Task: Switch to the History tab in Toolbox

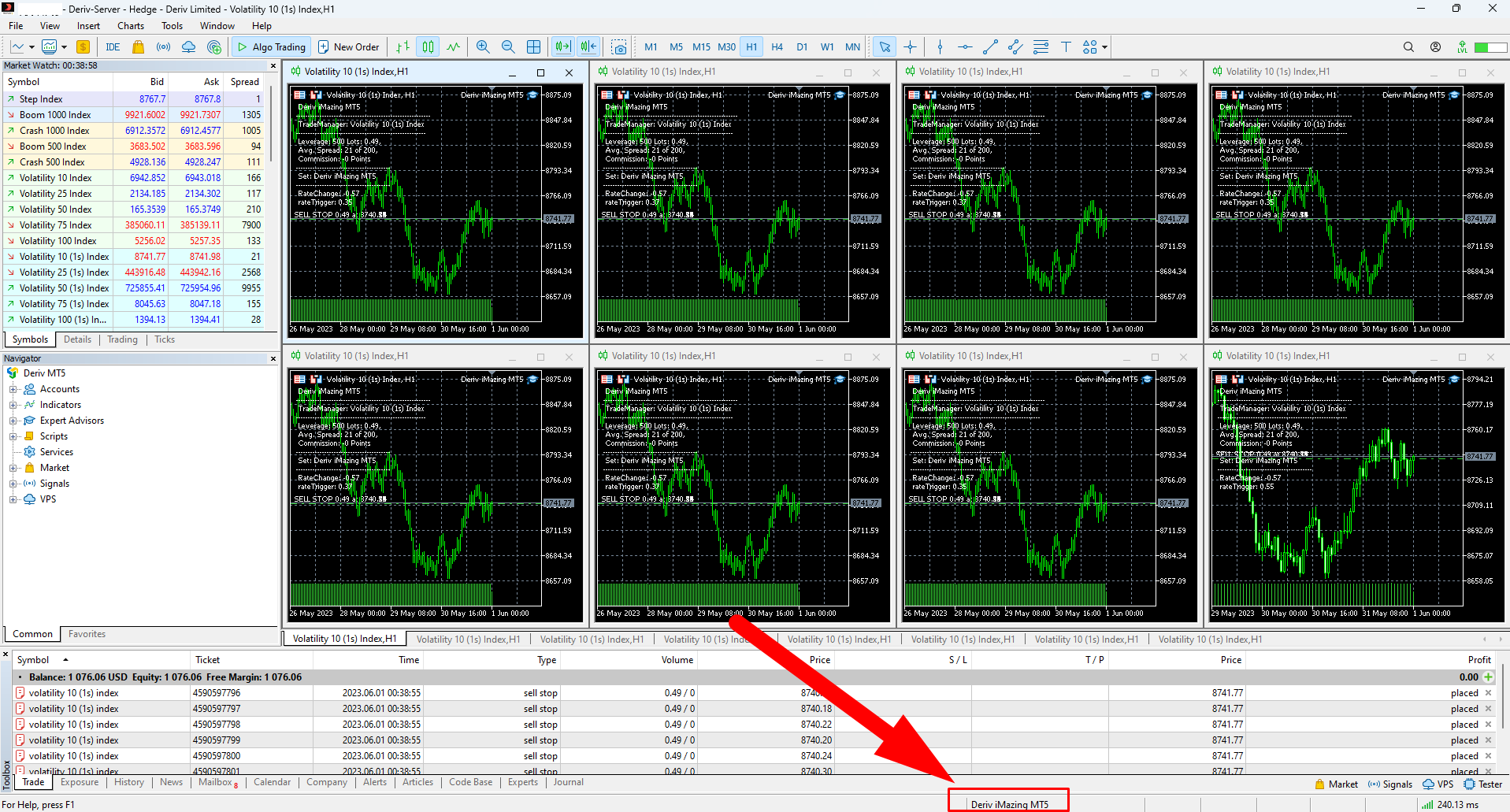Action: pyautogui.click(x=129, y=783)
